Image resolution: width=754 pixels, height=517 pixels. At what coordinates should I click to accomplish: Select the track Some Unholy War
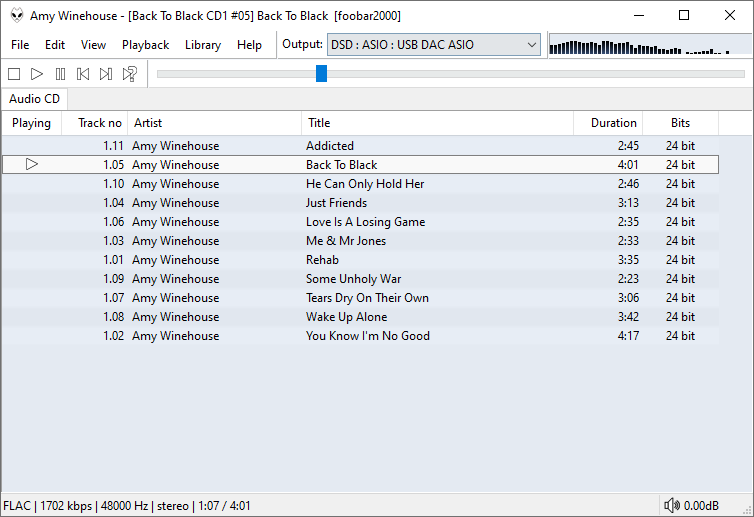coord(361,279)
